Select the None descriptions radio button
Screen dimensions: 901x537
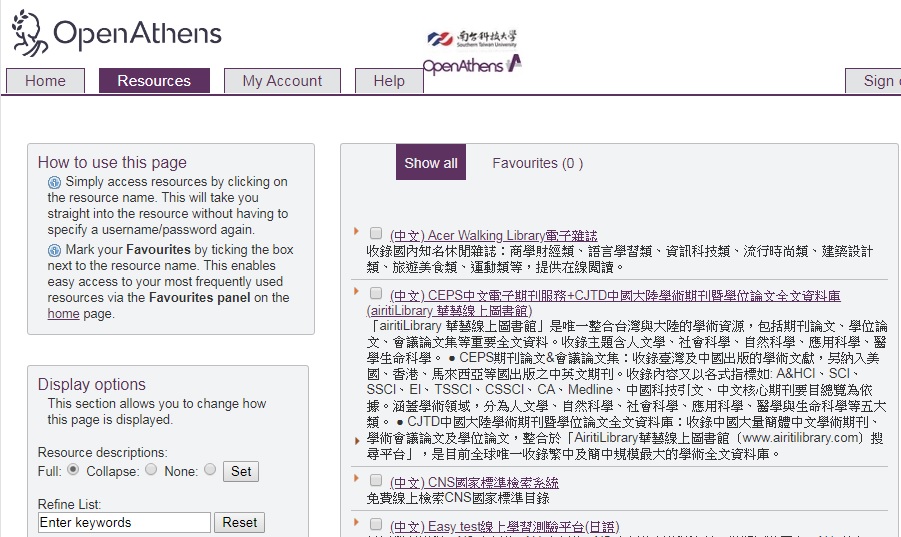click(210, 469)
